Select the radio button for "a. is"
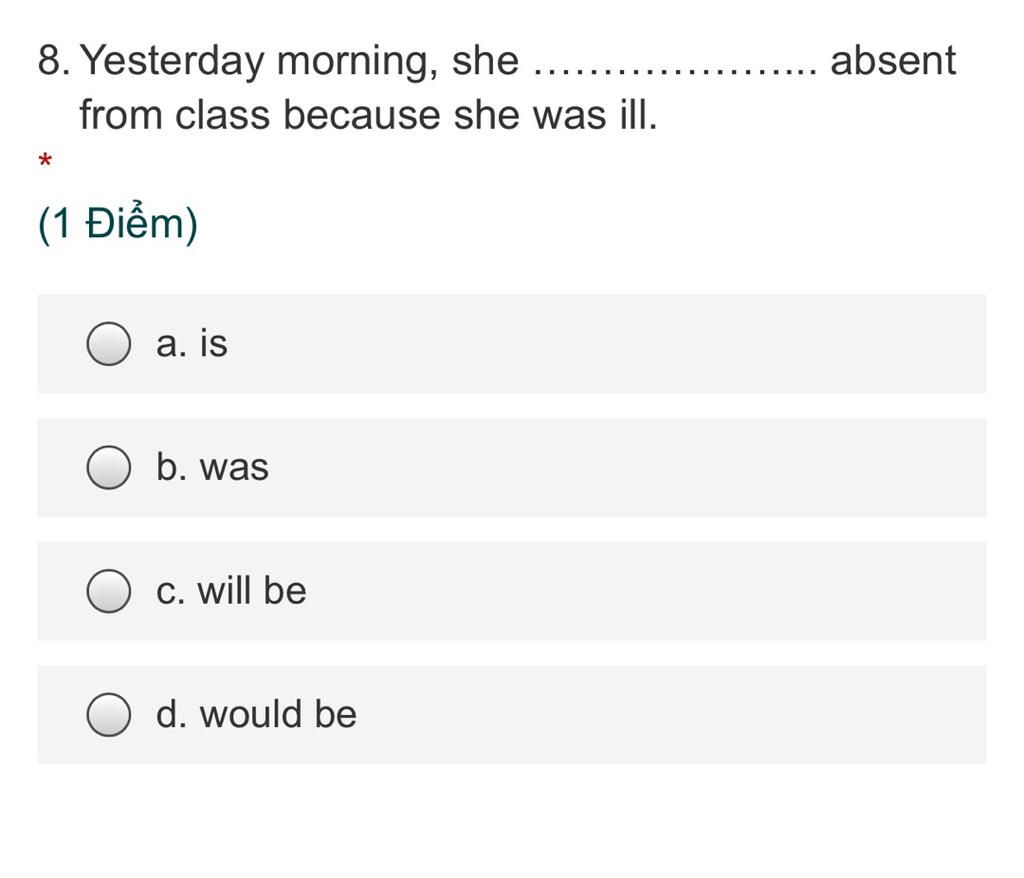Image resolution: width=1024 pixels, height=878 pixels. [x=108, y=344]
